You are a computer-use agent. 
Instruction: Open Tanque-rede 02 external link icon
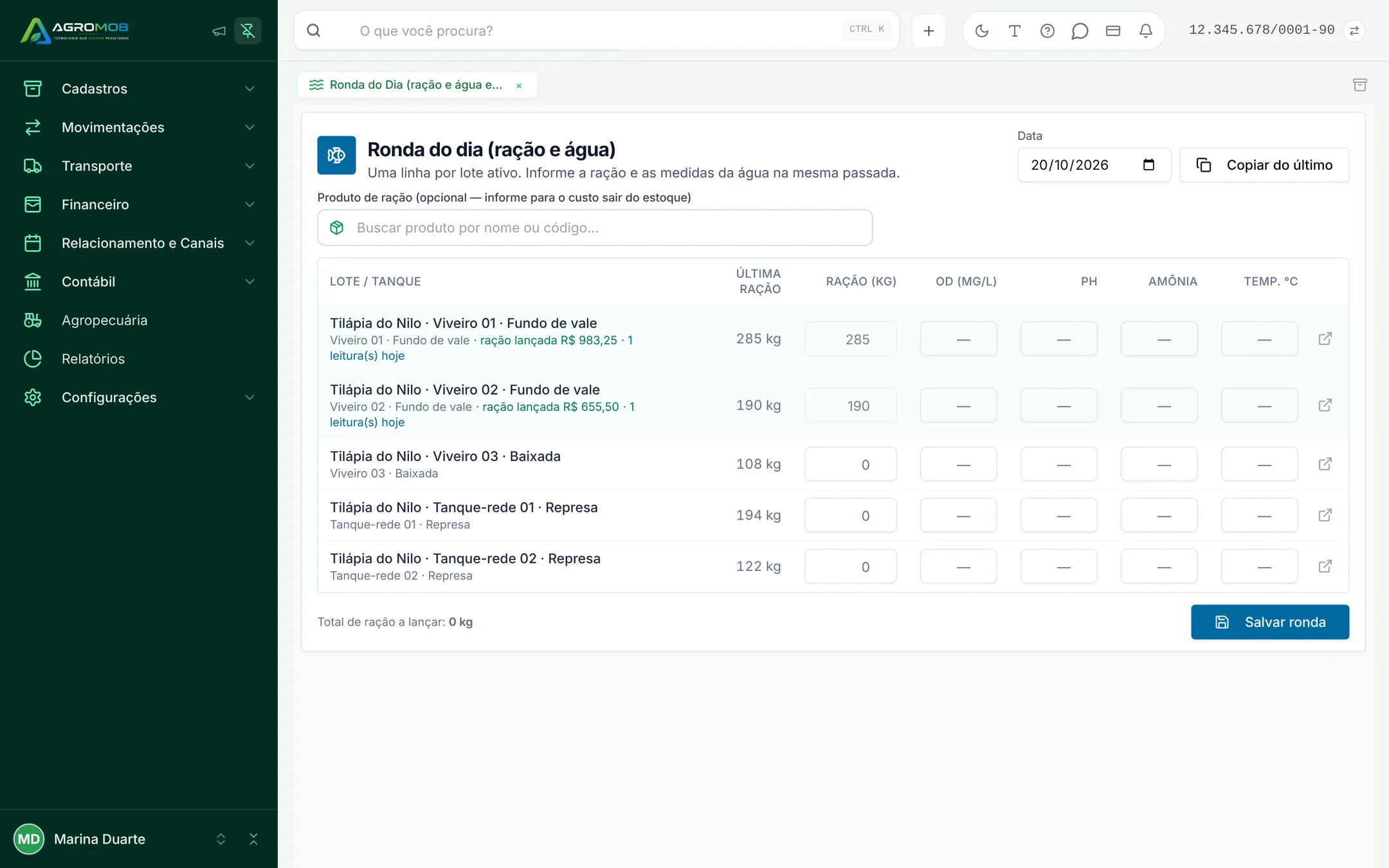(1325, 566)
